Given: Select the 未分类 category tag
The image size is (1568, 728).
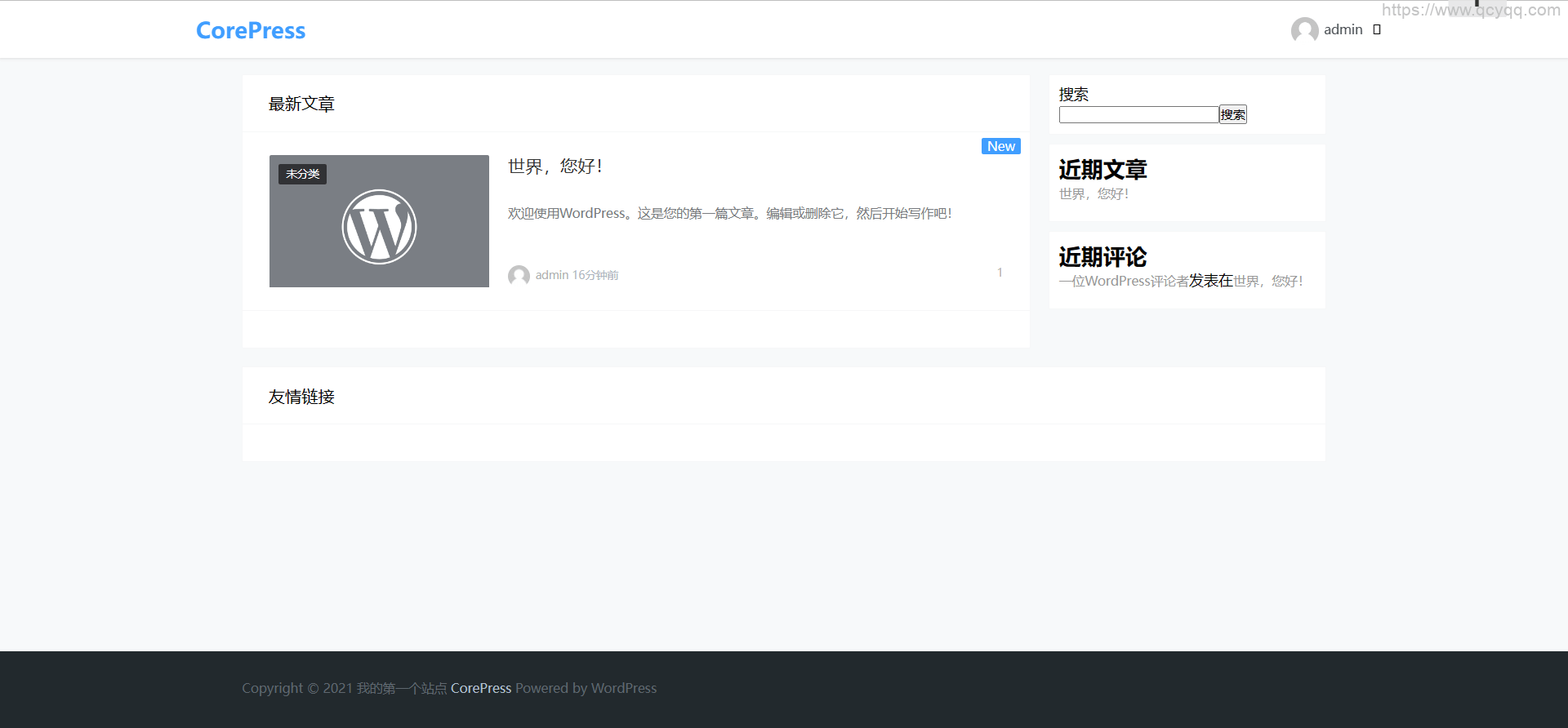Looking at the screenshot, I should pyautogui.click(x=302, y=174).
